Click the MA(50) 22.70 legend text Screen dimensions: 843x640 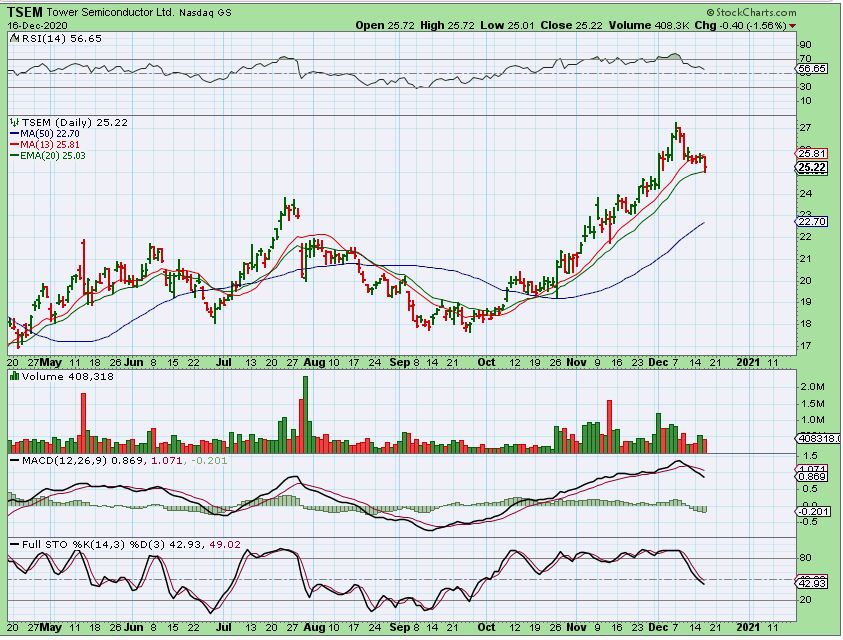point(50,134)
